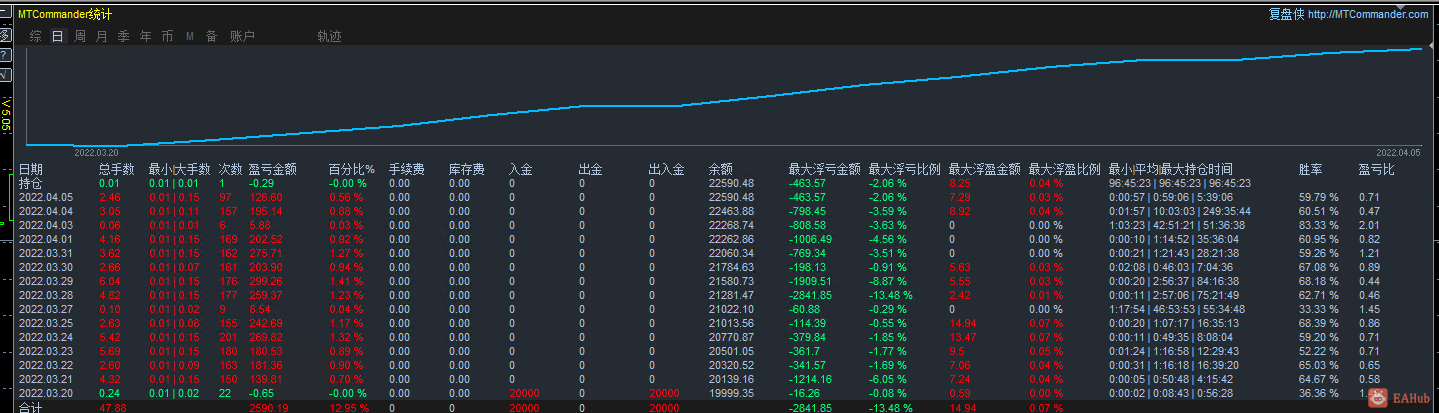Switch to the 年 (yearly) tab
The width and height of the screenshot is (1439, 413).
pyautogui.click(x=146, y=36)
